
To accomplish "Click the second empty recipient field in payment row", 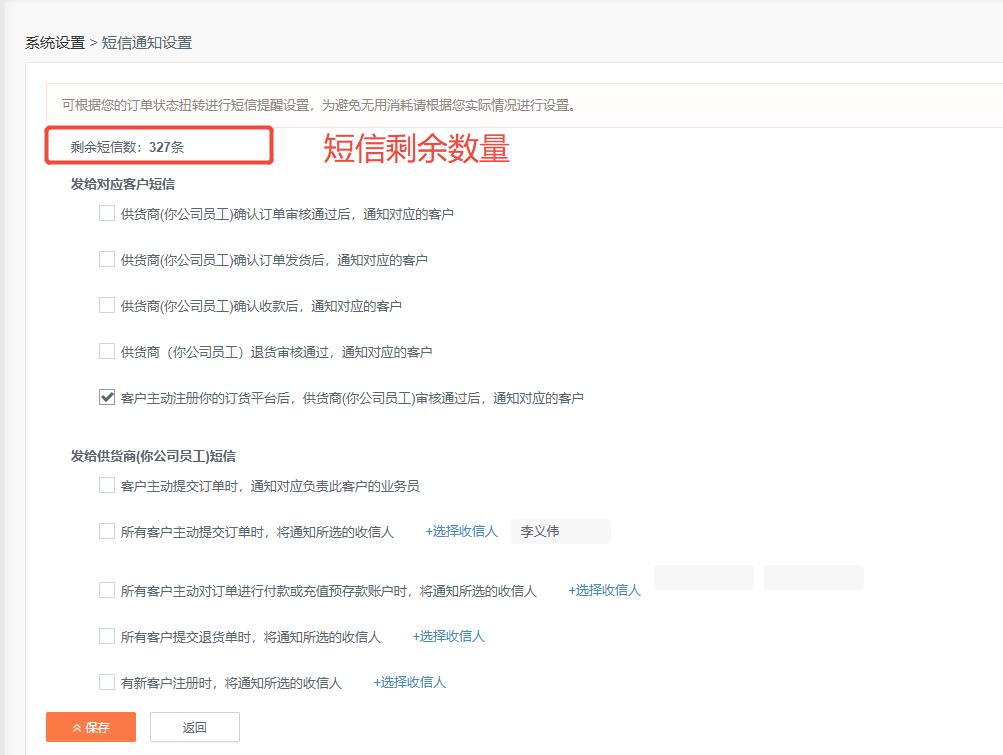I will [814, 577].
